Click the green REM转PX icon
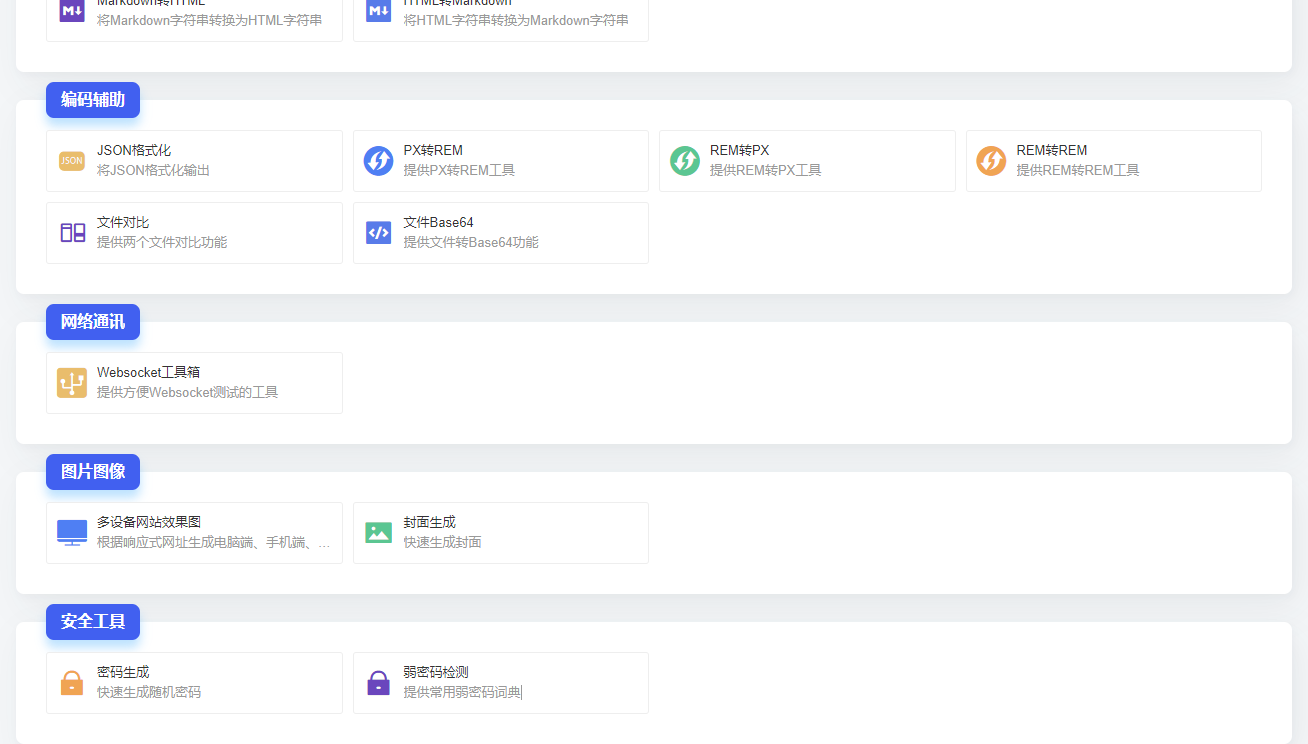1308x744 pixels. click(685, 161)
